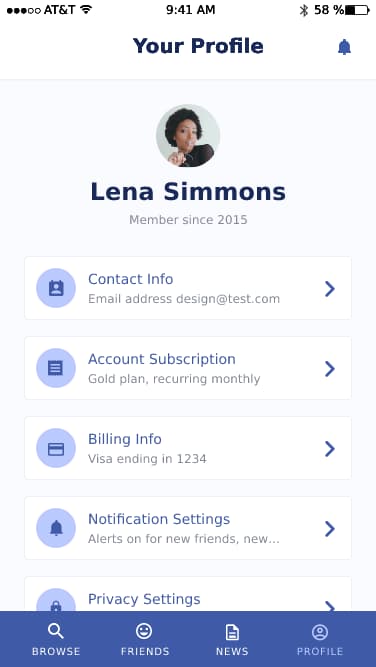Viewport: 376px width, 667px height.
Task: Switch to the Profile tab
Action: point(320,640)
